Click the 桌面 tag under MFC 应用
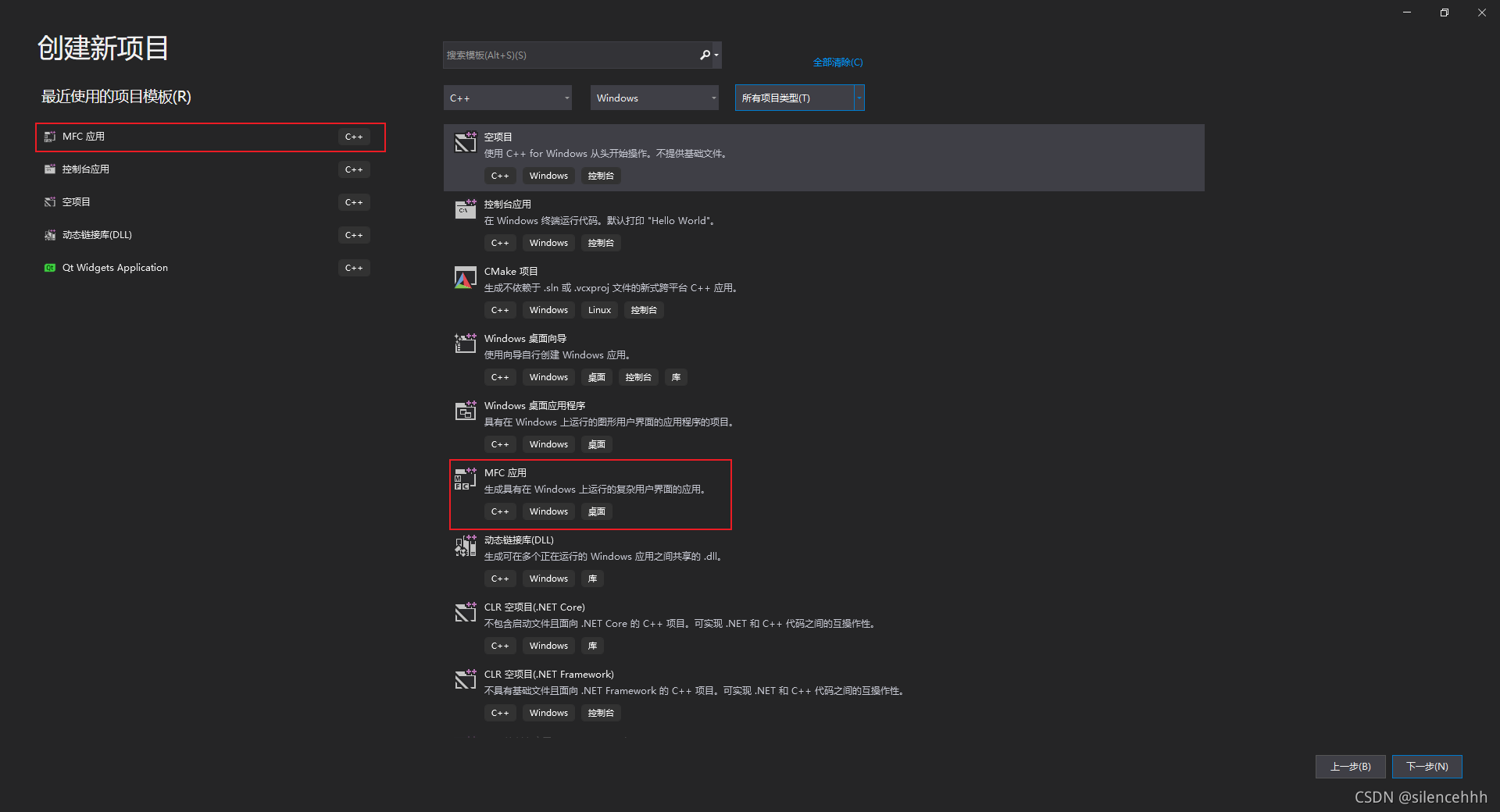Viewport: 1500px width, 812px height. coord(597,511)
